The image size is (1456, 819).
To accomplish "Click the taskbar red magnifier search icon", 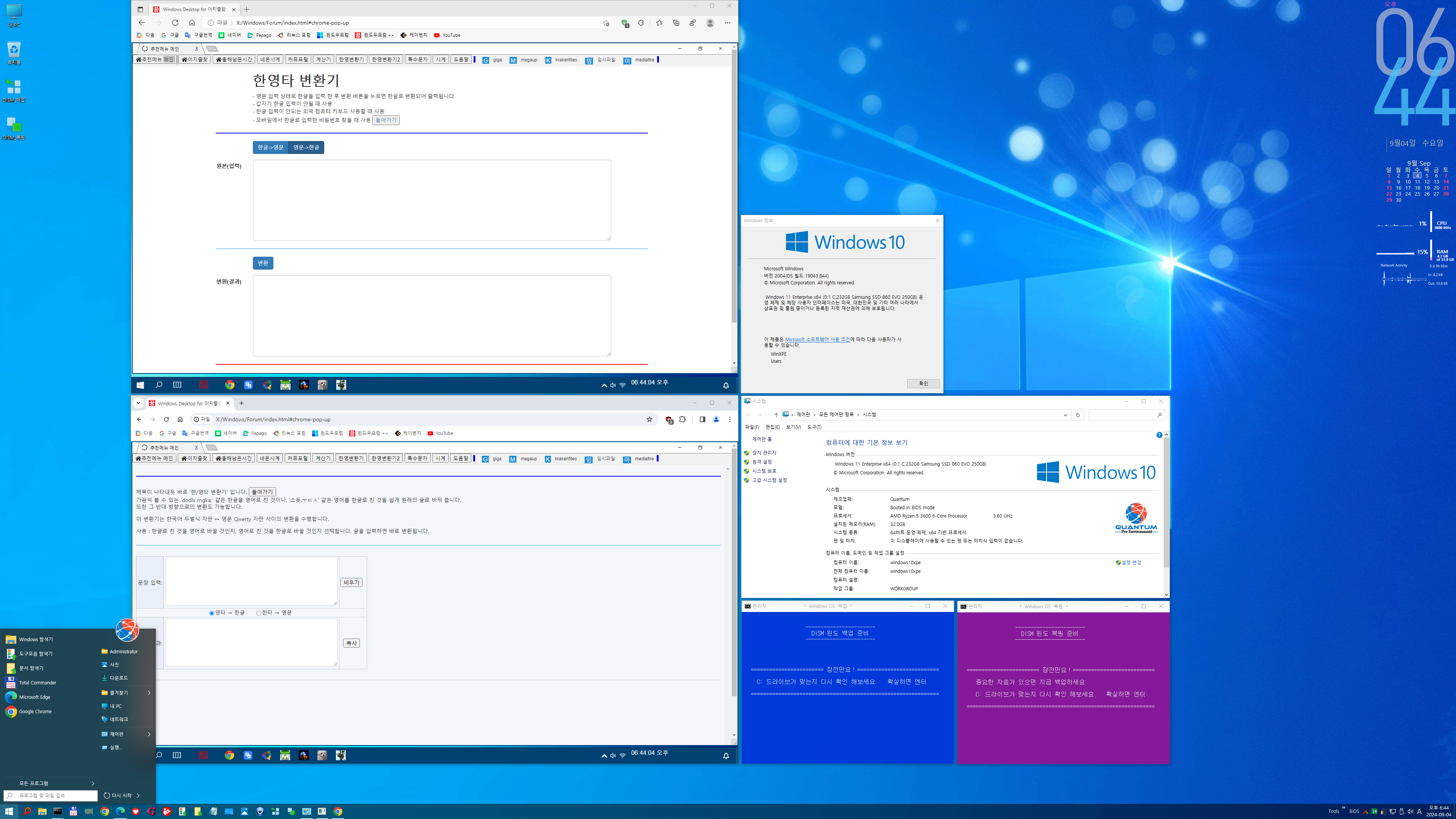I will pyautogui.click(x=27, y=811).
